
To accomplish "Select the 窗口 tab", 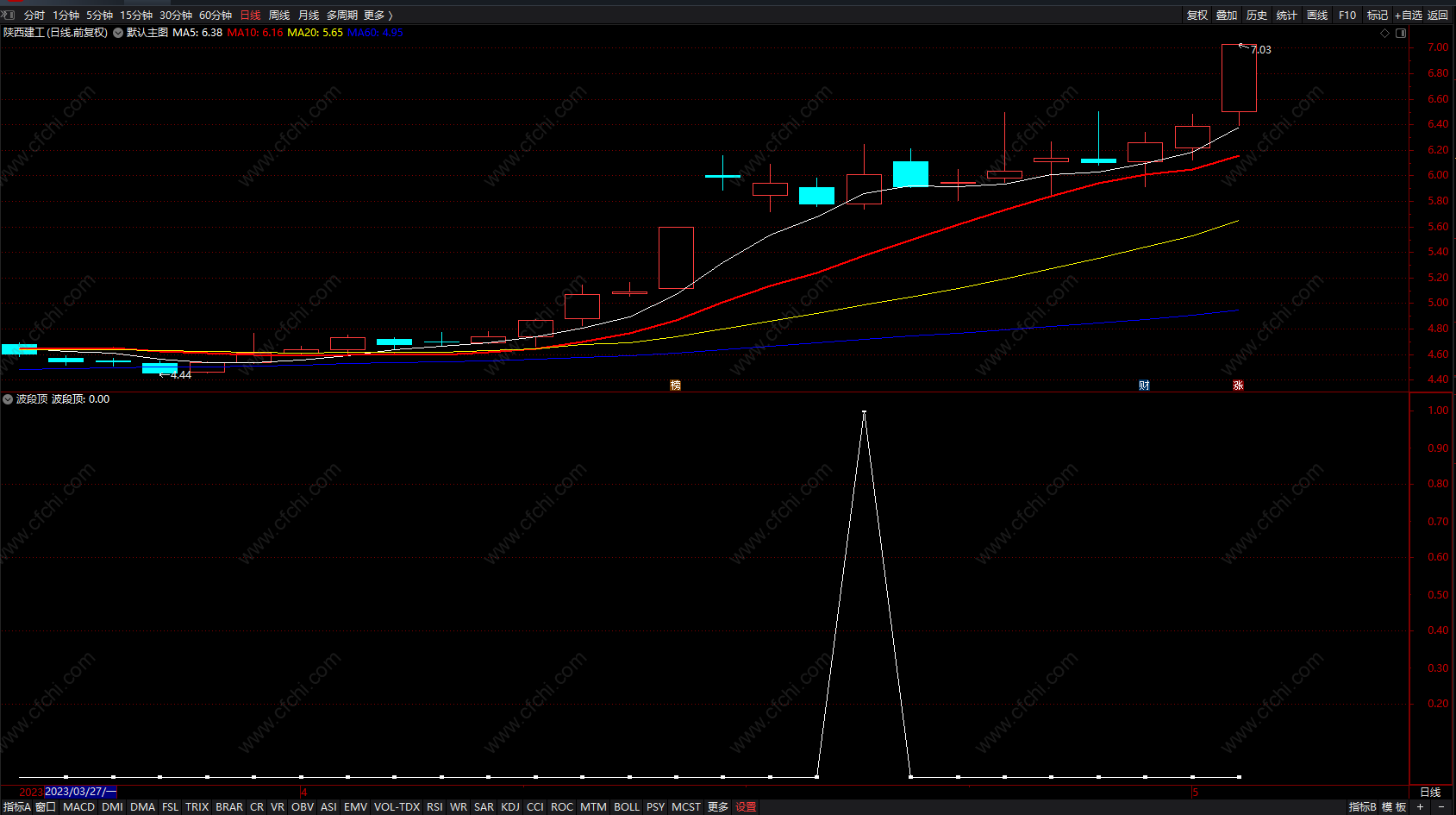I will 46,807.
